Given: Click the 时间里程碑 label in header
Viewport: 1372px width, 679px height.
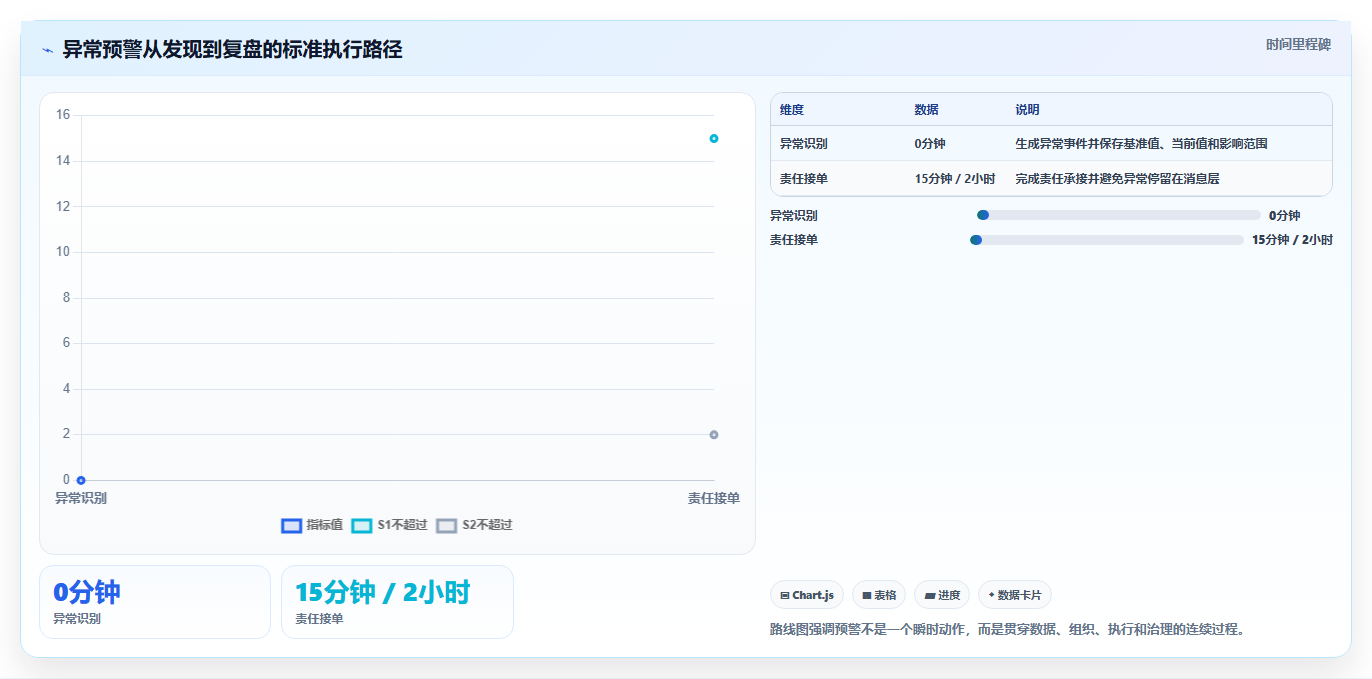Looking at the screenshot, I should coord(1298,45).
